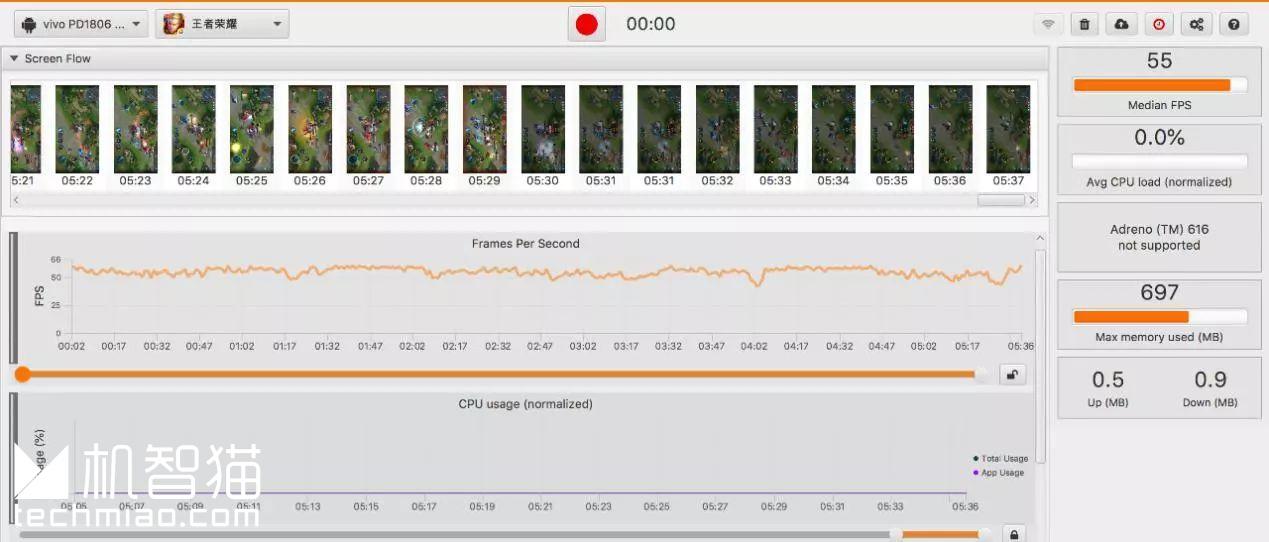The width and height of the screenshot is (1269, 542).
Task: Select the 05:30 screen flow thumbnail
Action: 543,129
